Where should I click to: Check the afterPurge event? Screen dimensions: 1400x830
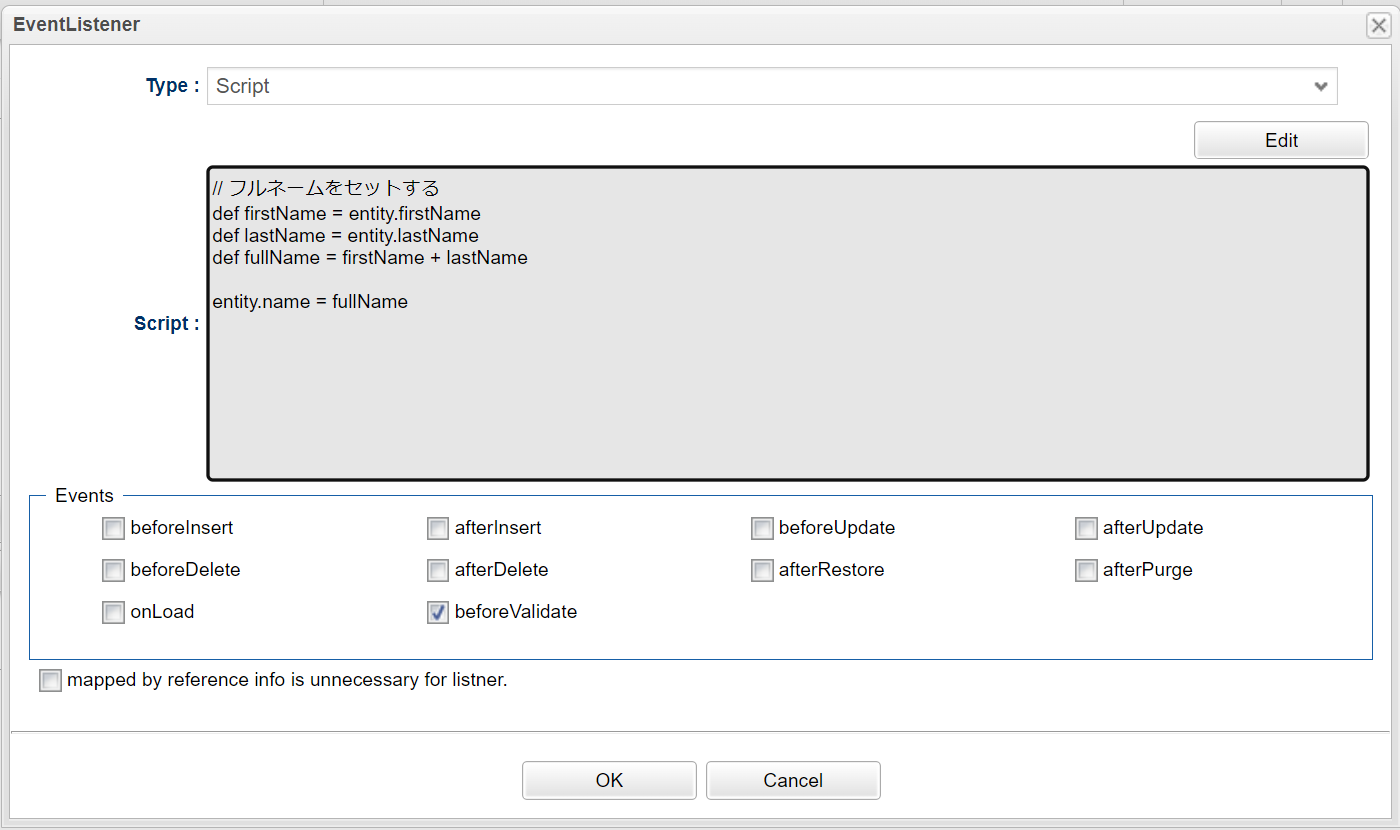[x=1086, y=570]
